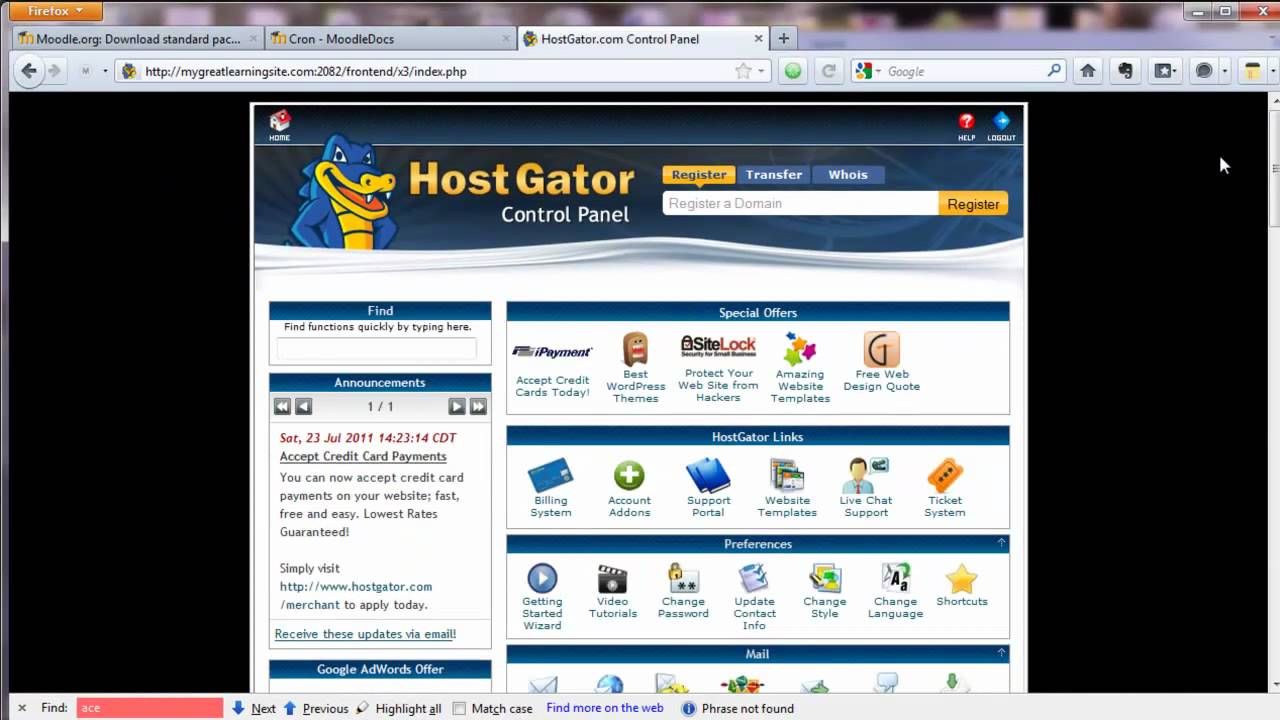
Task: Click the Reload page button
Action: [828, 71]
